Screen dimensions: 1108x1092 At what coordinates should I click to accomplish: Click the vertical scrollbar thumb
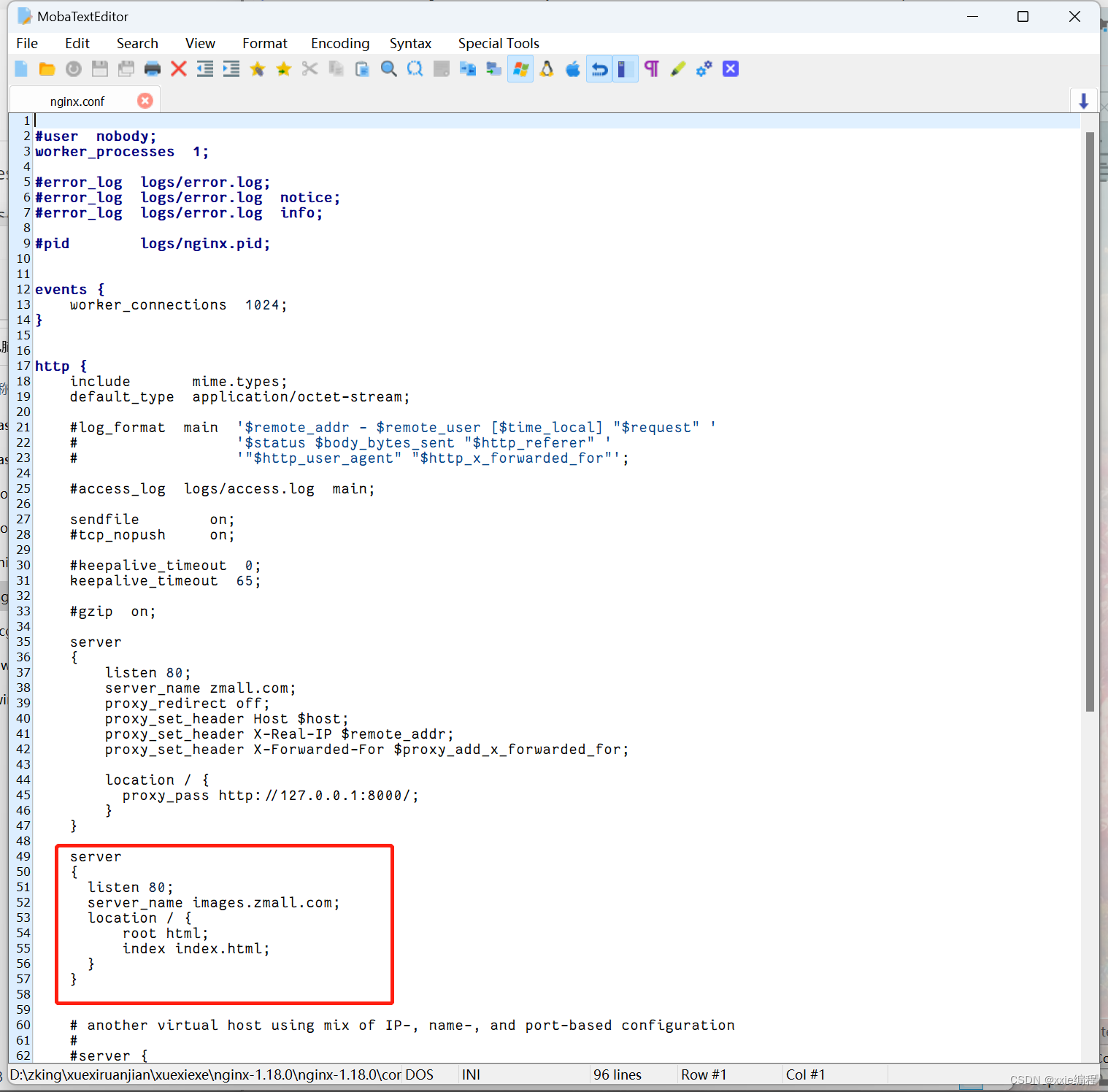coord(1090,421)
